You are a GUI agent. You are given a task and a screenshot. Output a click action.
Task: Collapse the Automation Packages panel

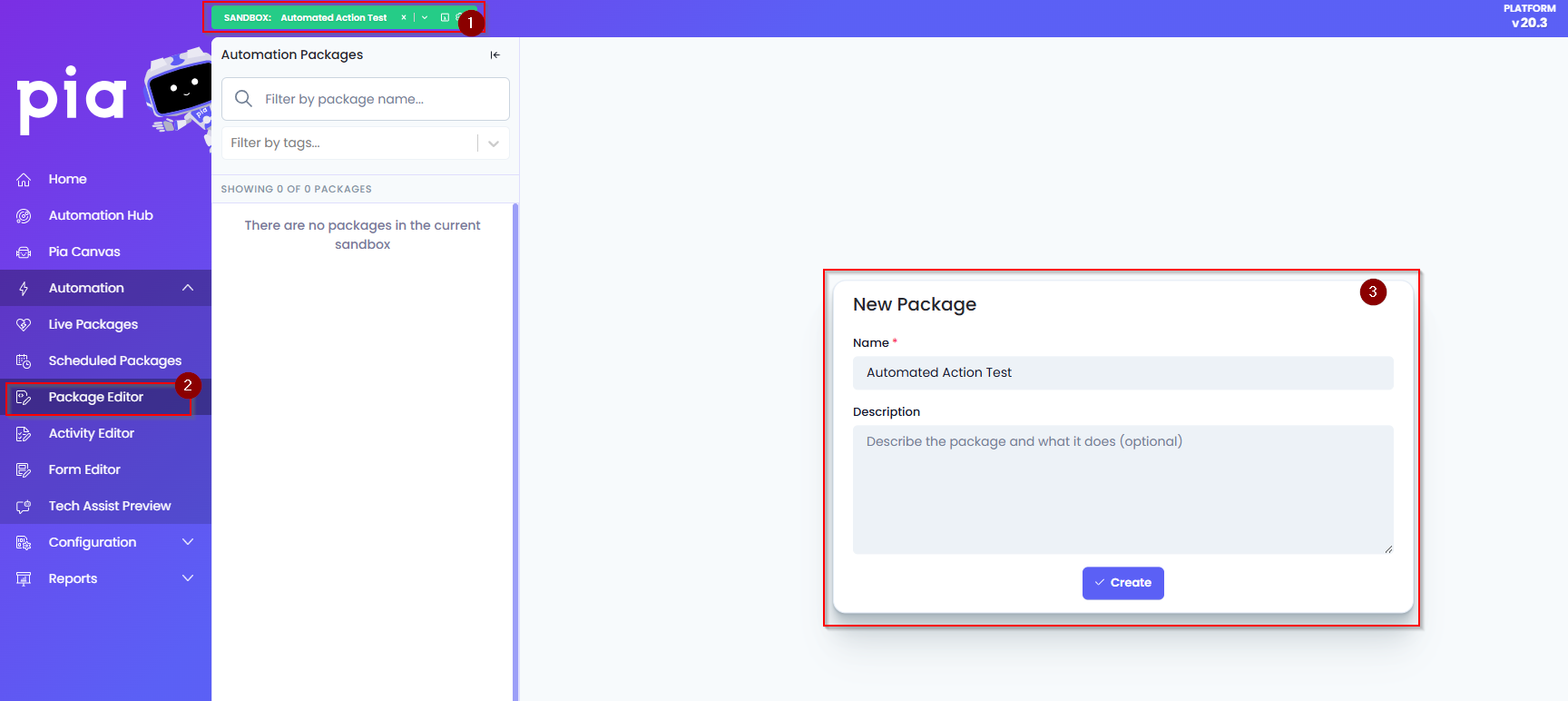pyautogui.click(x=495, y=54)
